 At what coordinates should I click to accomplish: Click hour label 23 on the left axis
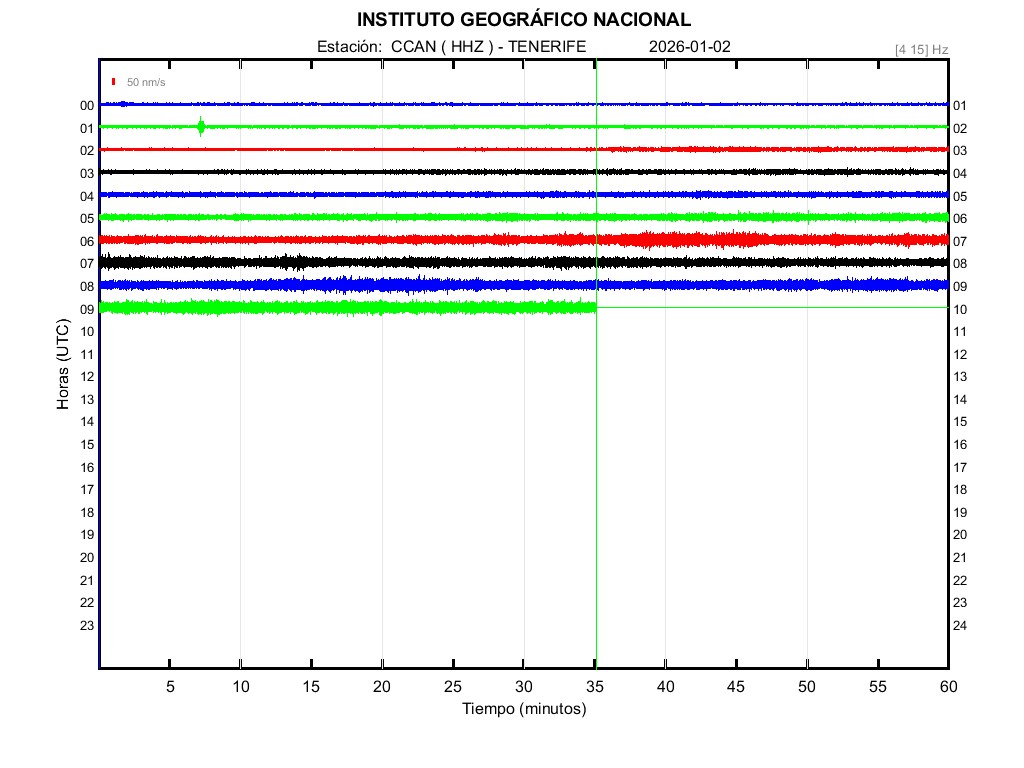point(87,625)
